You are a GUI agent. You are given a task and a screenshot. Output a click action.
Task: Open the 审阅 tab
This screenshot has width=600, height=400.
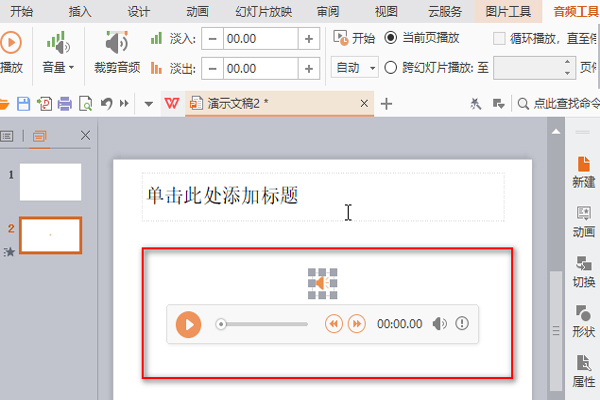pos(328,11)
